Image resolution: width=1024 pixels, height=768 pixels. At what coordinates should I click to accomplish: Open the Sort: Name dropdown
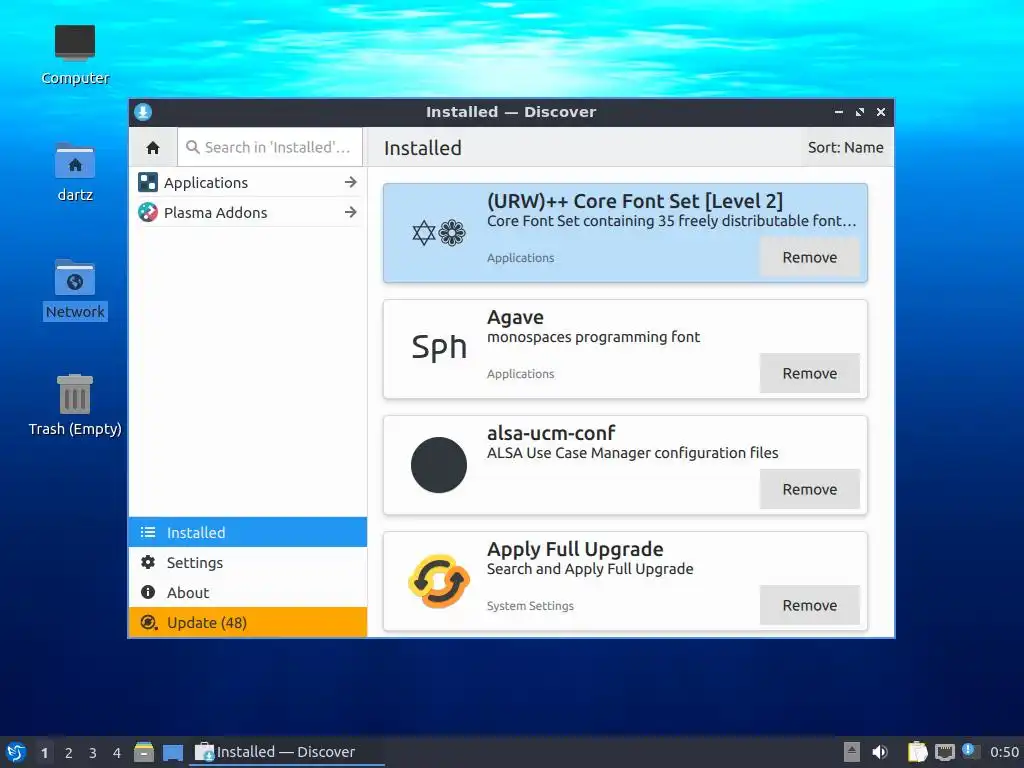click(845, 148)
